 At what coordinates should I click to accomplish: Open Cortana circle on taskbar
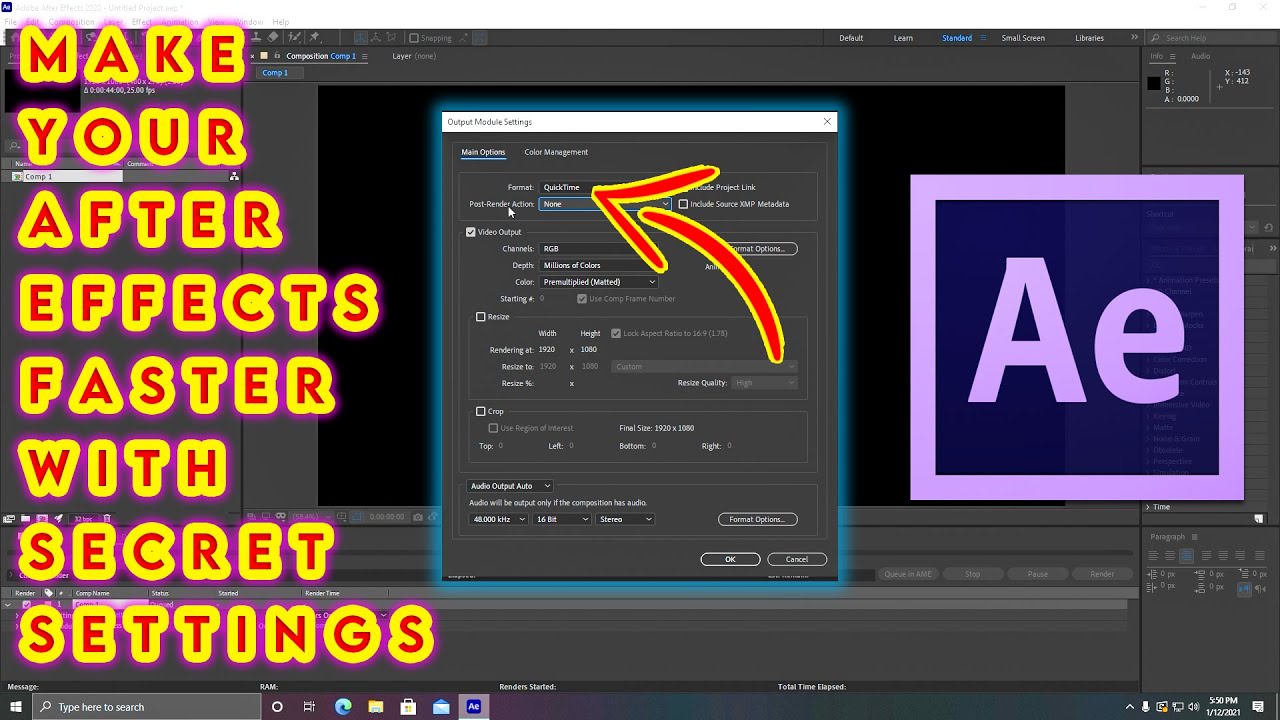[277, 707]
